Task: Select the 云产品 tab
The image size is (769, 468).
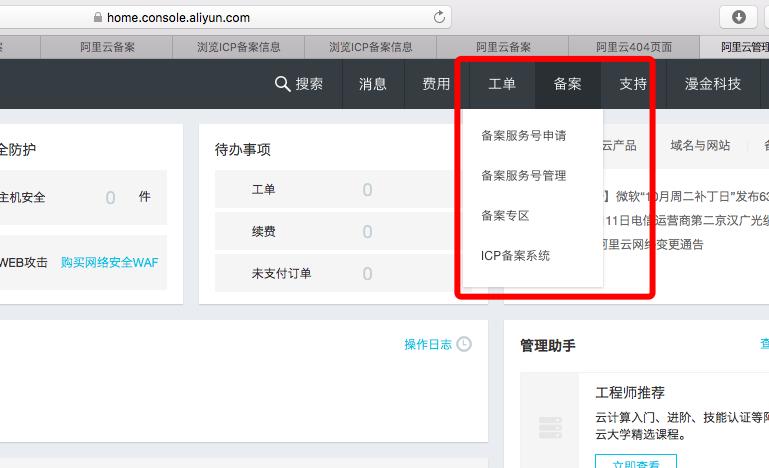Action: click(x=619, y=145)
